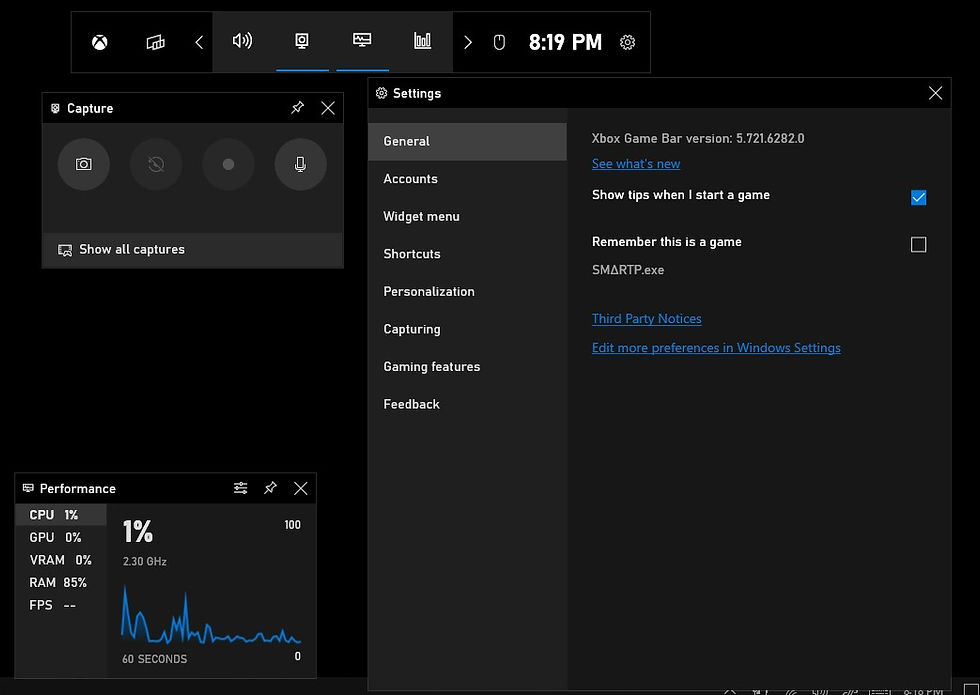Viewport: 980px width, 695px height.
Task: Open the Widget menu settings tab
Action: point(468,217)
